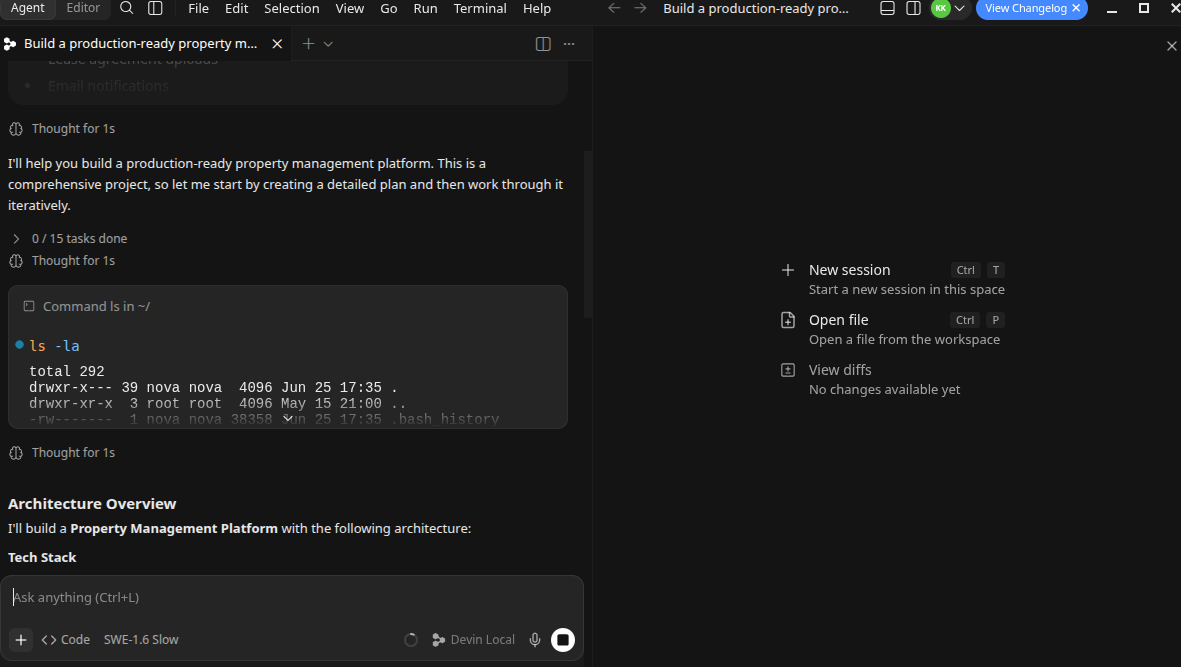Open the Edit menu

(237, 8)
